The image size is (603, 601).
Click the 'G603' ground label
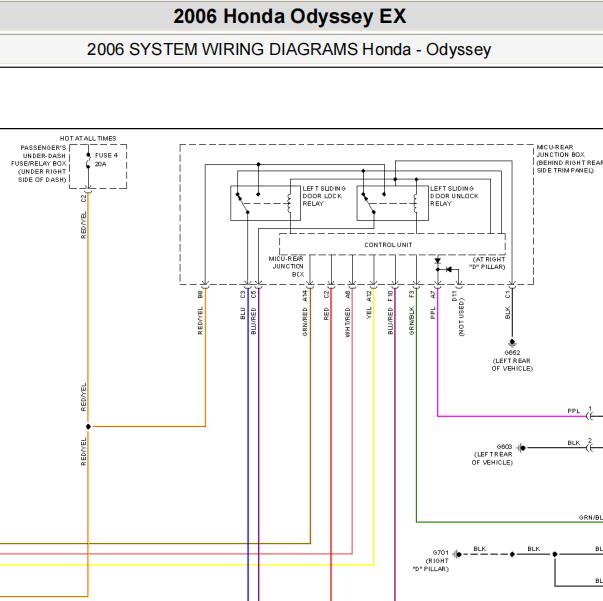click(504, 446)
